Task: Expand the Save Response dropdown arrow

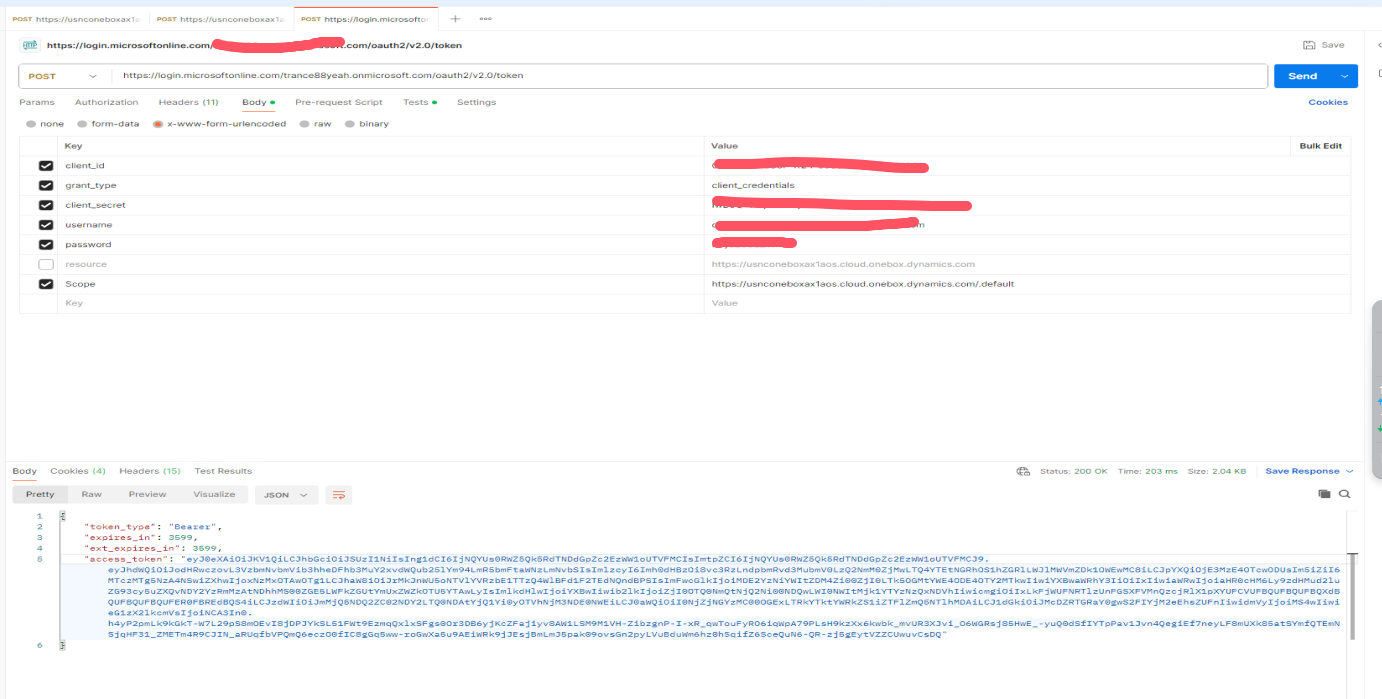Action: pos(1350,471)
